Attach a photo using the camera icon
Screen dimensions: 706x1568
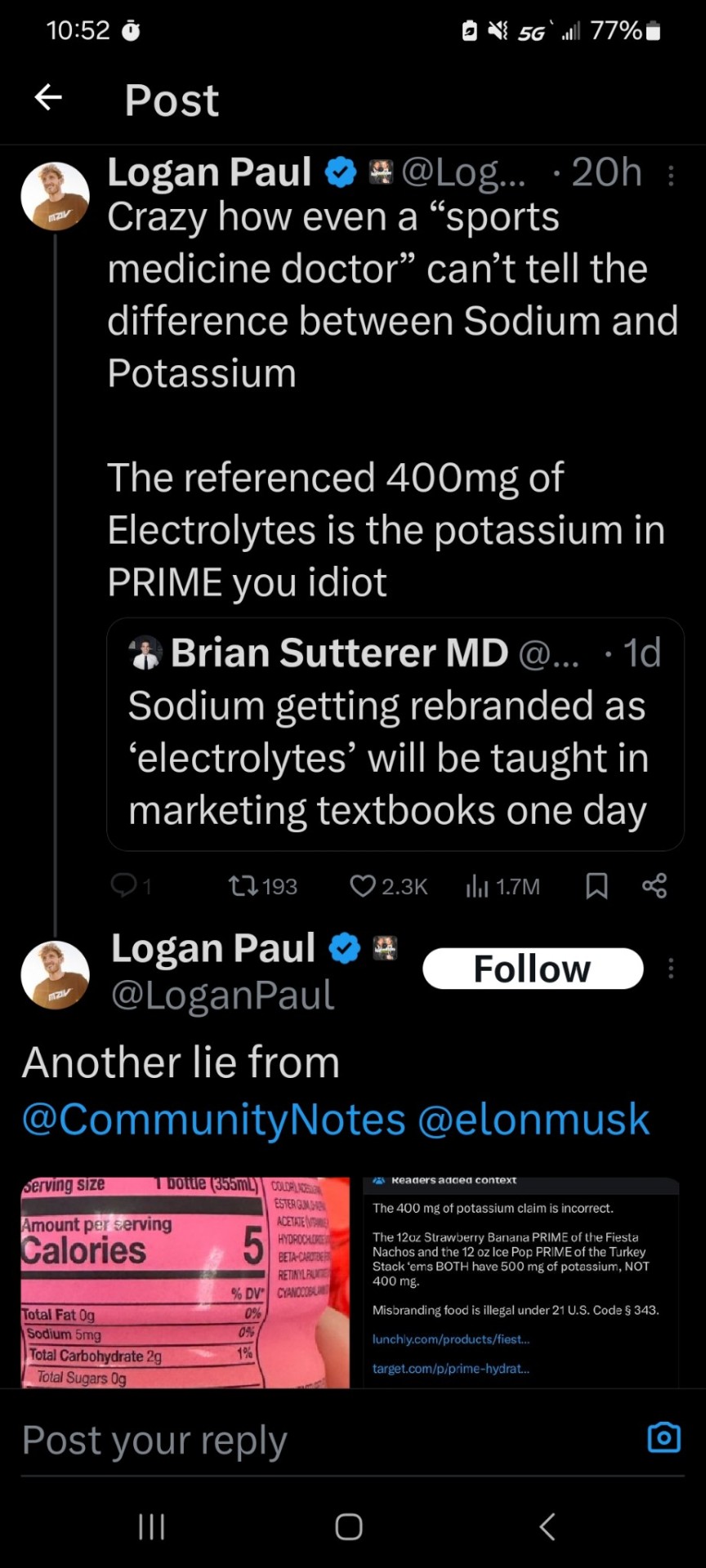(x=664, y=1438)
